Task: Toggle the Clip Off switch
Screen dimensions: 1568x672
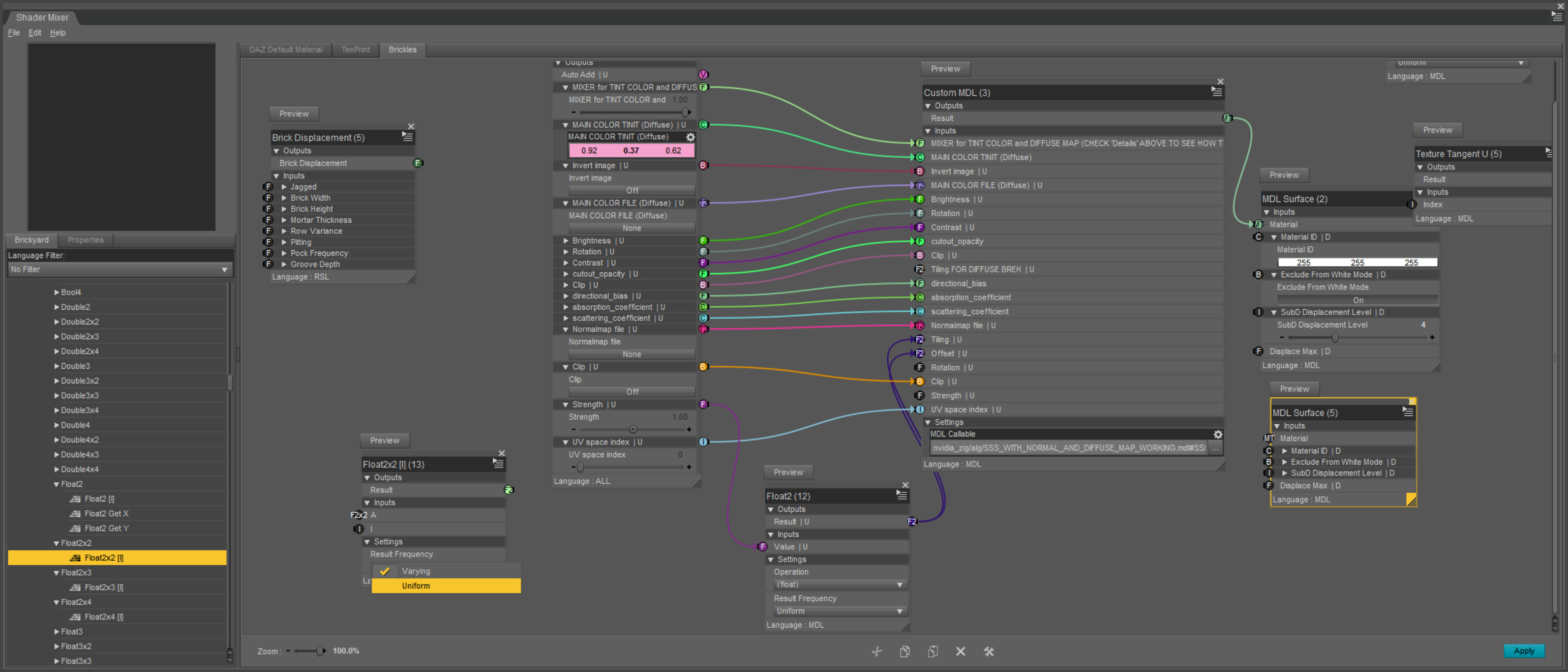Action: [632, 392]
